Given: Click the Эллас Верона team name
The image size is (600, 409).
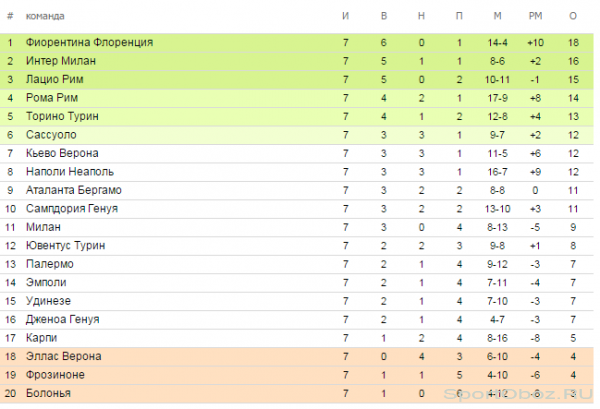Looking at the screenshot, I should coord(64,356).
